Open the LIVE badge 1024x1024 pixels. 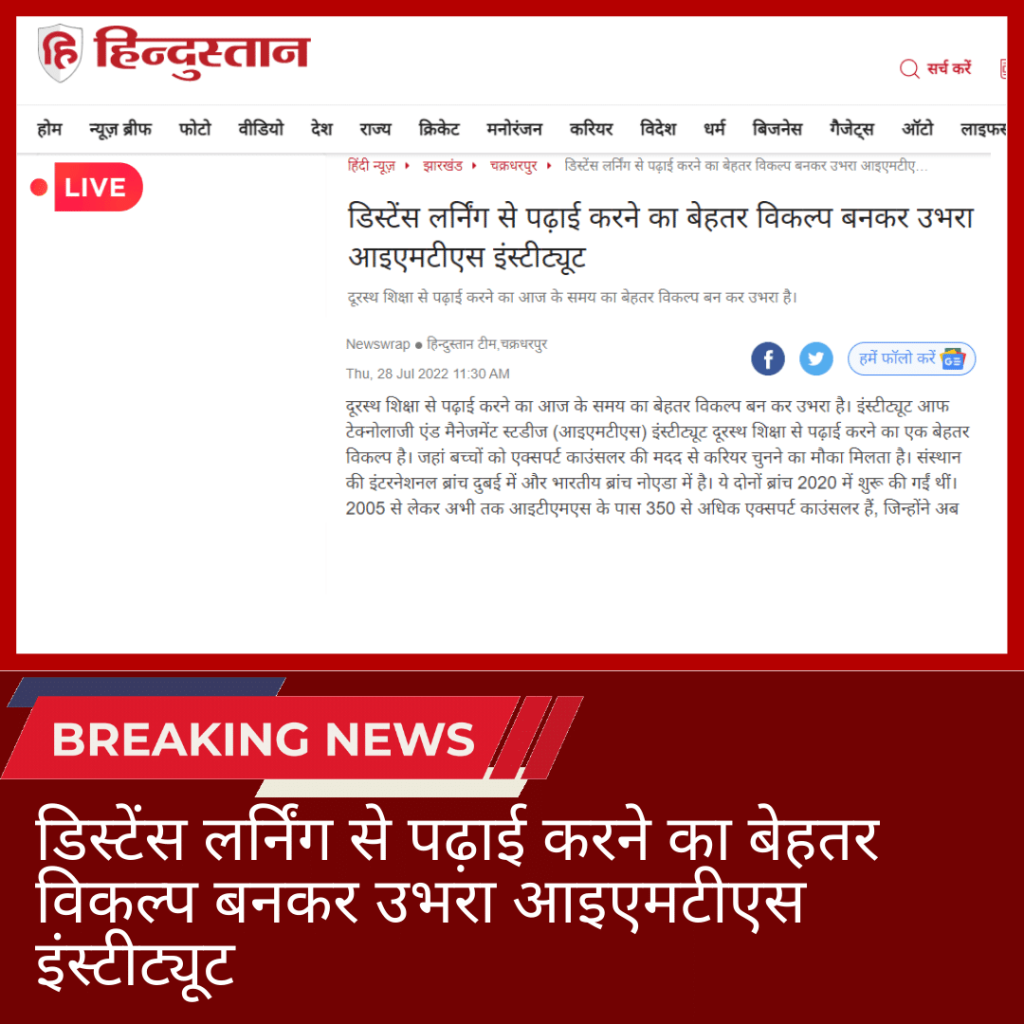coord(98,187)
